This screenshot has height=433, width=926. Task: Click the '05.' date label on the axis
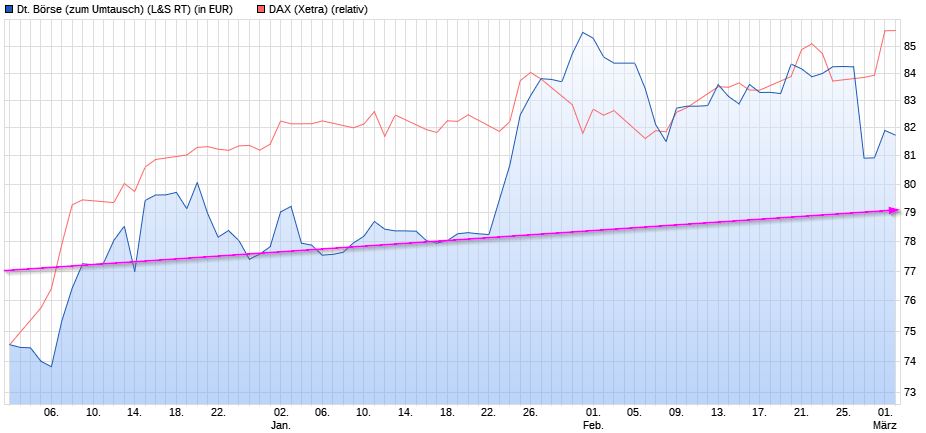click(634, 413)
